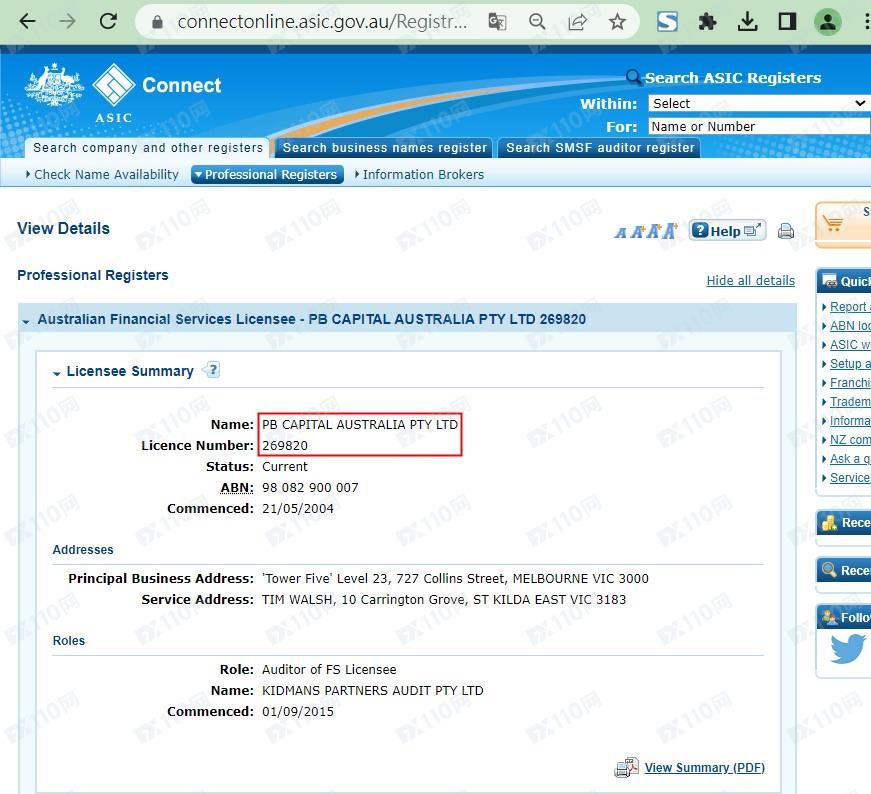Collapse the Licensee Summary section
This screenshot has height=794, width=871.
56,373
